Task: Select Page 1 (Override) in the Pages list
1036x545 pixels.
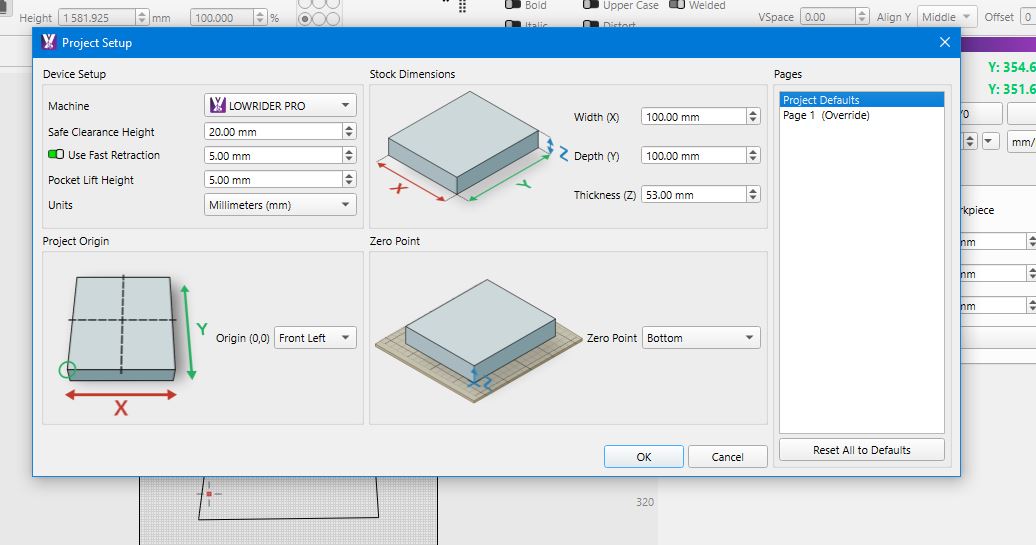Action: [x=862, y=115]
